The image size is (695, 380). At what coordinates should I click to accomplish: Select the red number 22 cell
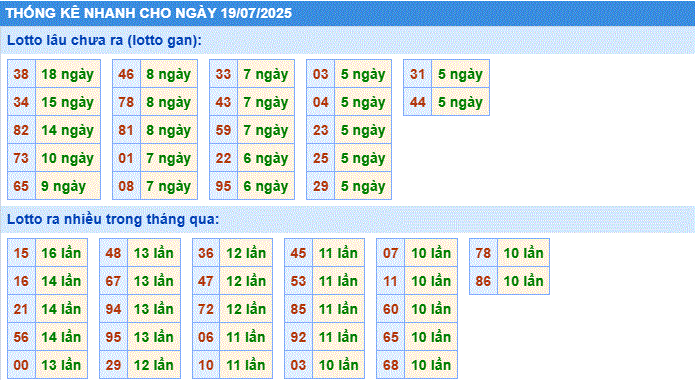coord(223,158)
